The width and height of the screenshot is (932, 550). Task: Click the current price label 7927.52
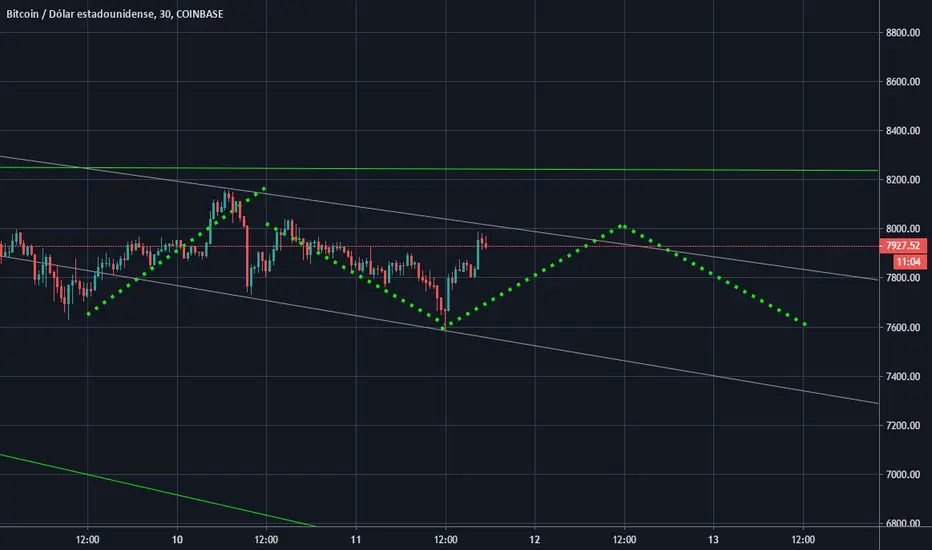(x=902, y=246)
